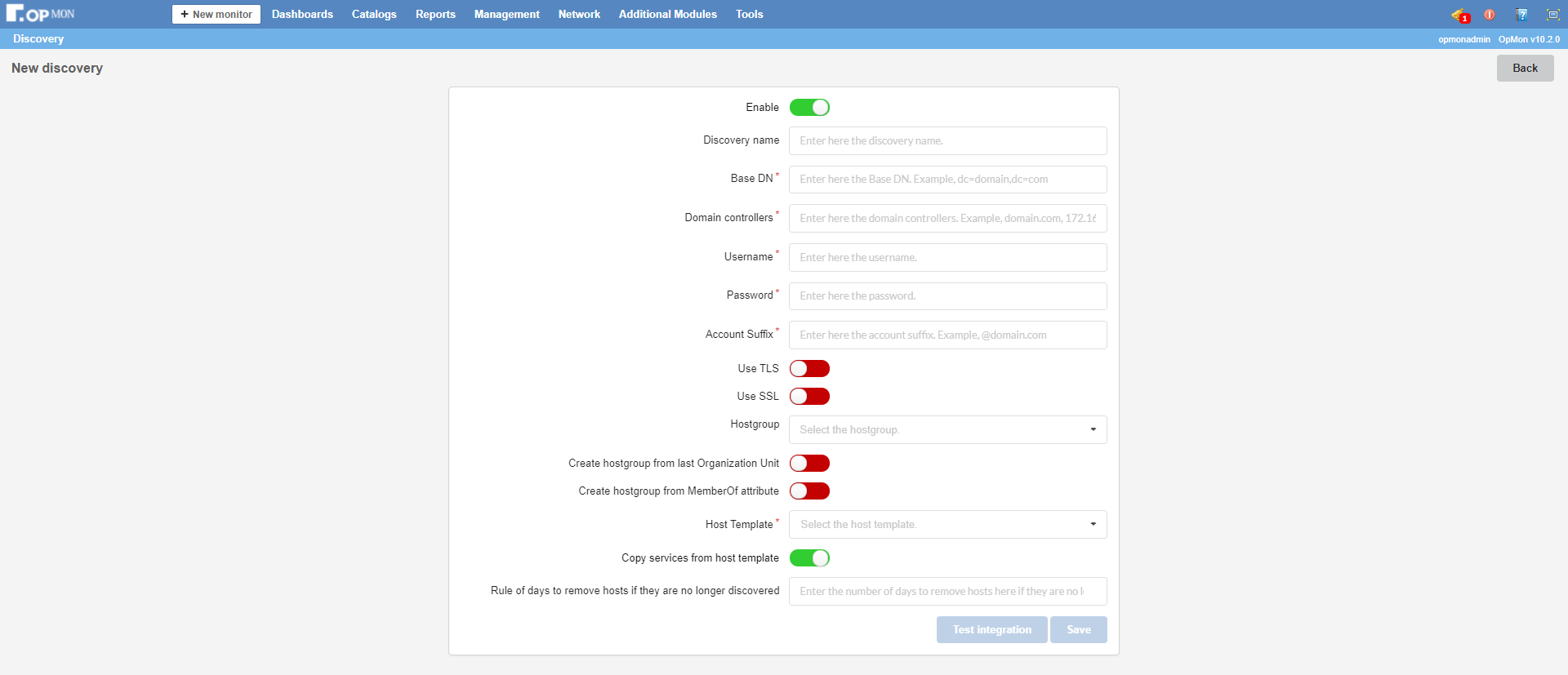
Task: Click the red logout power icon
Action: tap(1490, 15)
